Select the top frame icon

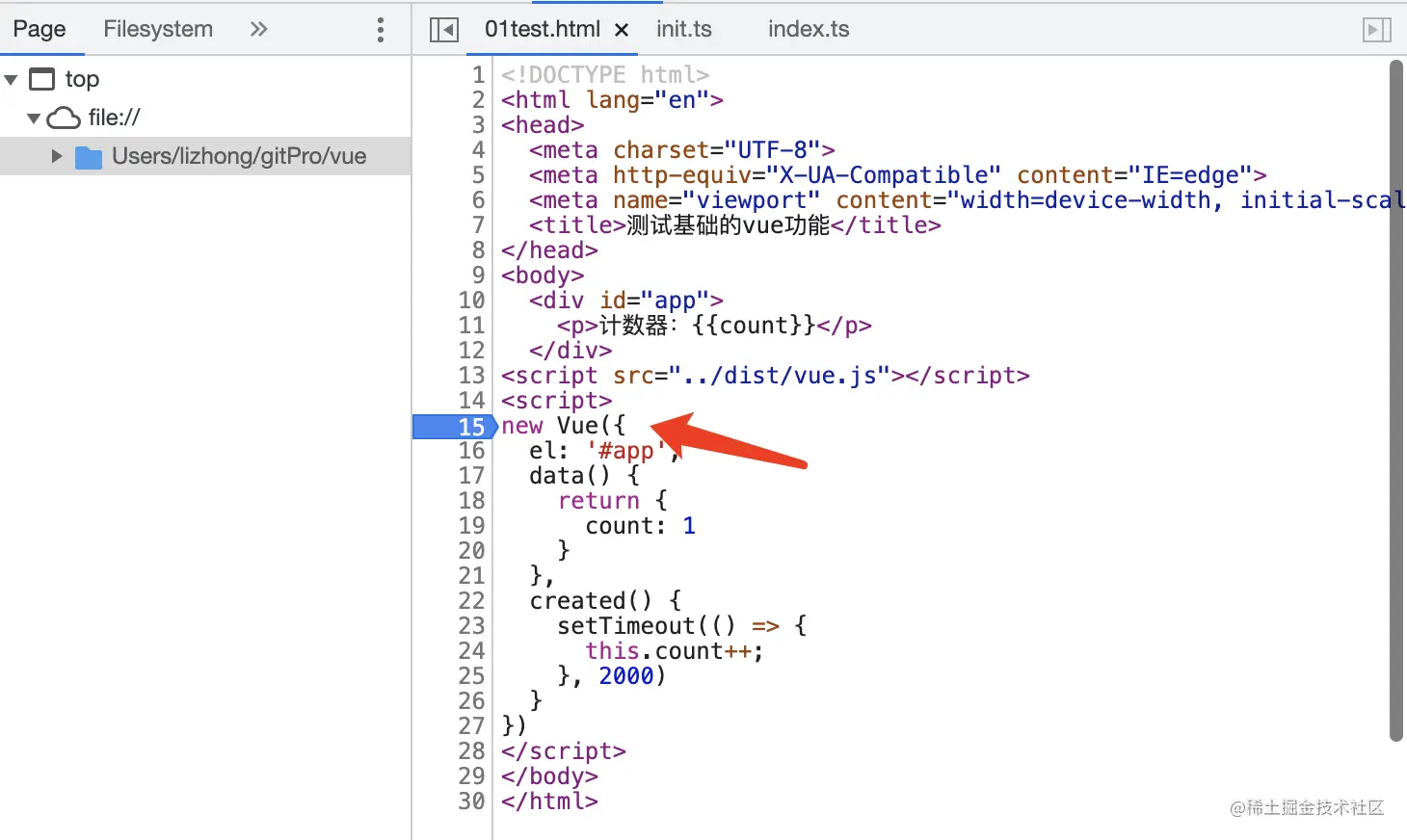point(42,79)
